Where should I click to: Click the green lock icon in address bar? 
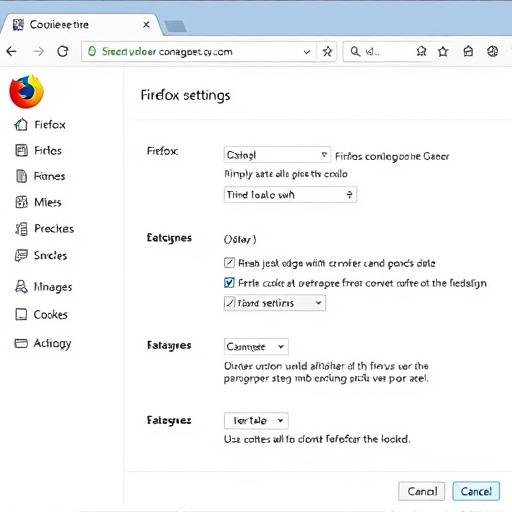tap(92, 51)
